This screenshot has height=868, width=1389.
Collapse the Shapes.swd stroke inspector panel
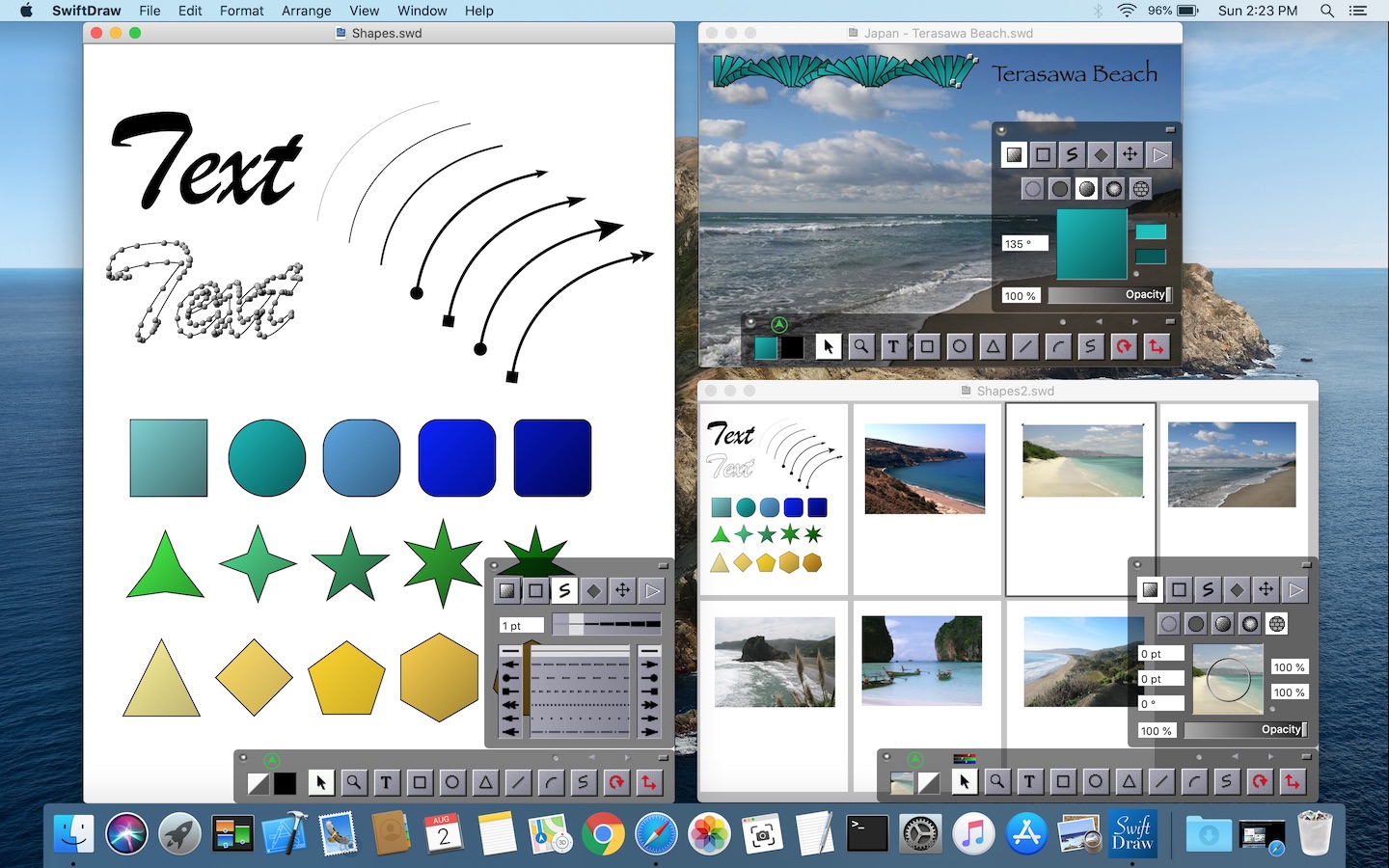click(x=663, y=566)
